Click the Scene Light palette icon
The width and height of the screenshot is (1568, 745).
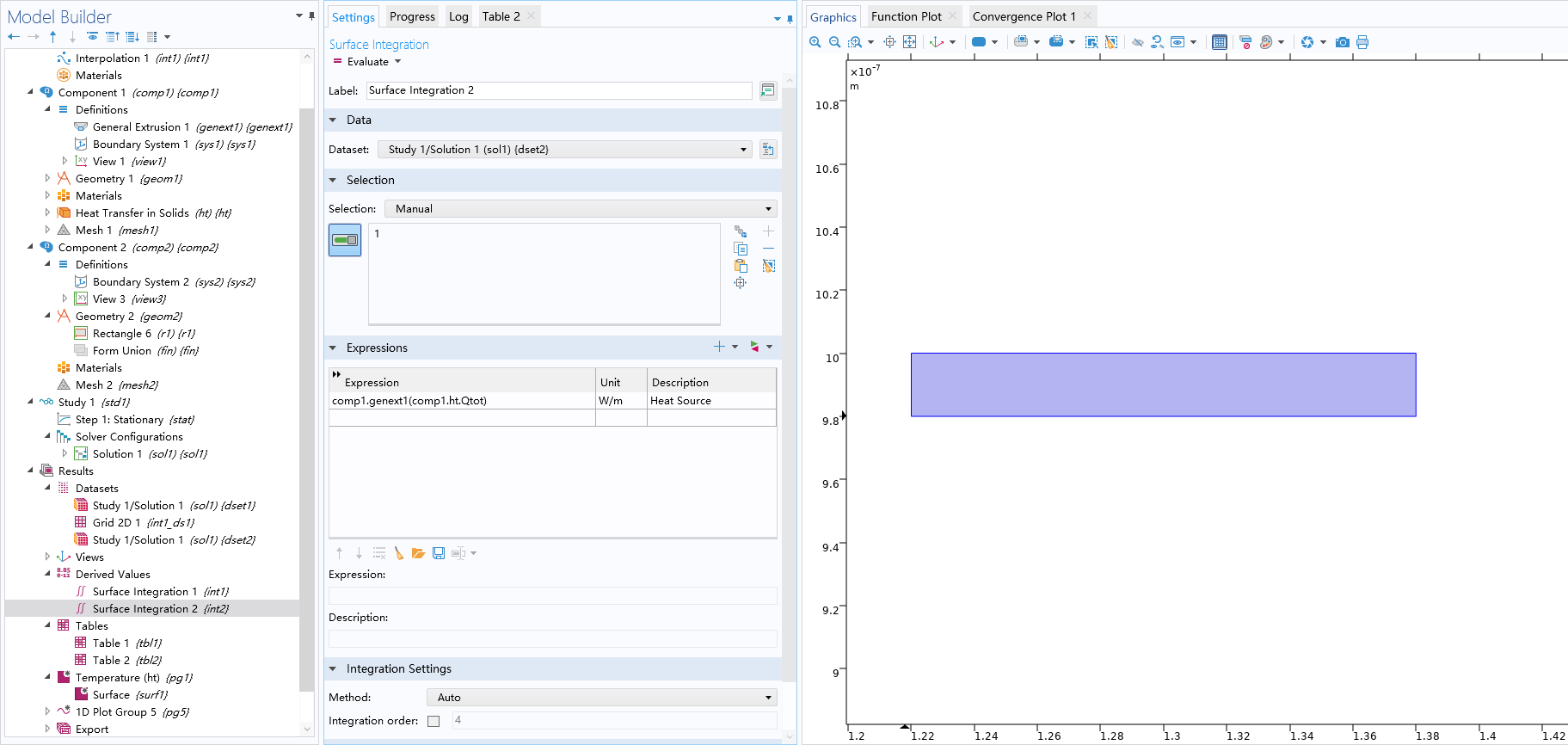(x=1266, y=42)
